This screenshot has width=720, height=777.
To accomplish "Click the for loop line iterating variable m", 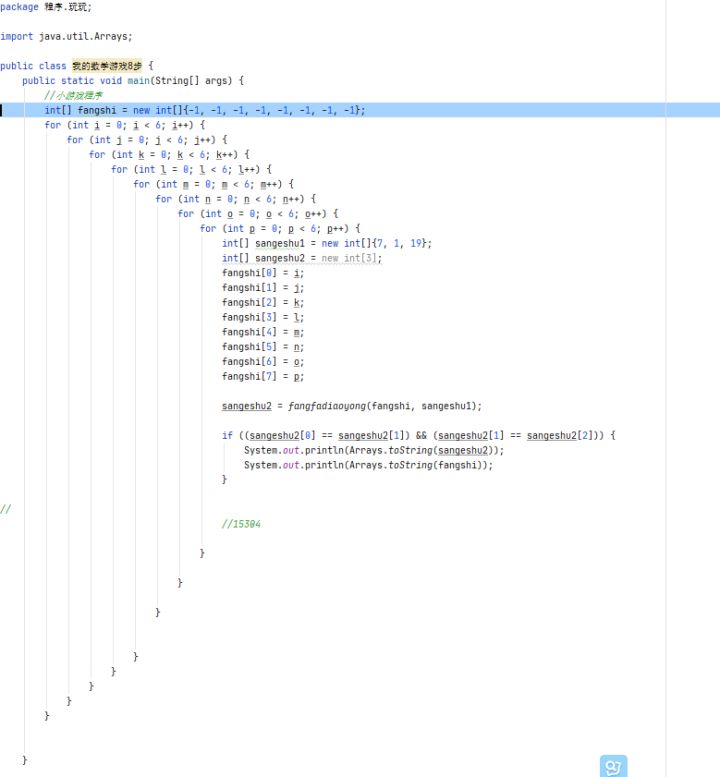I will point(212,184).
